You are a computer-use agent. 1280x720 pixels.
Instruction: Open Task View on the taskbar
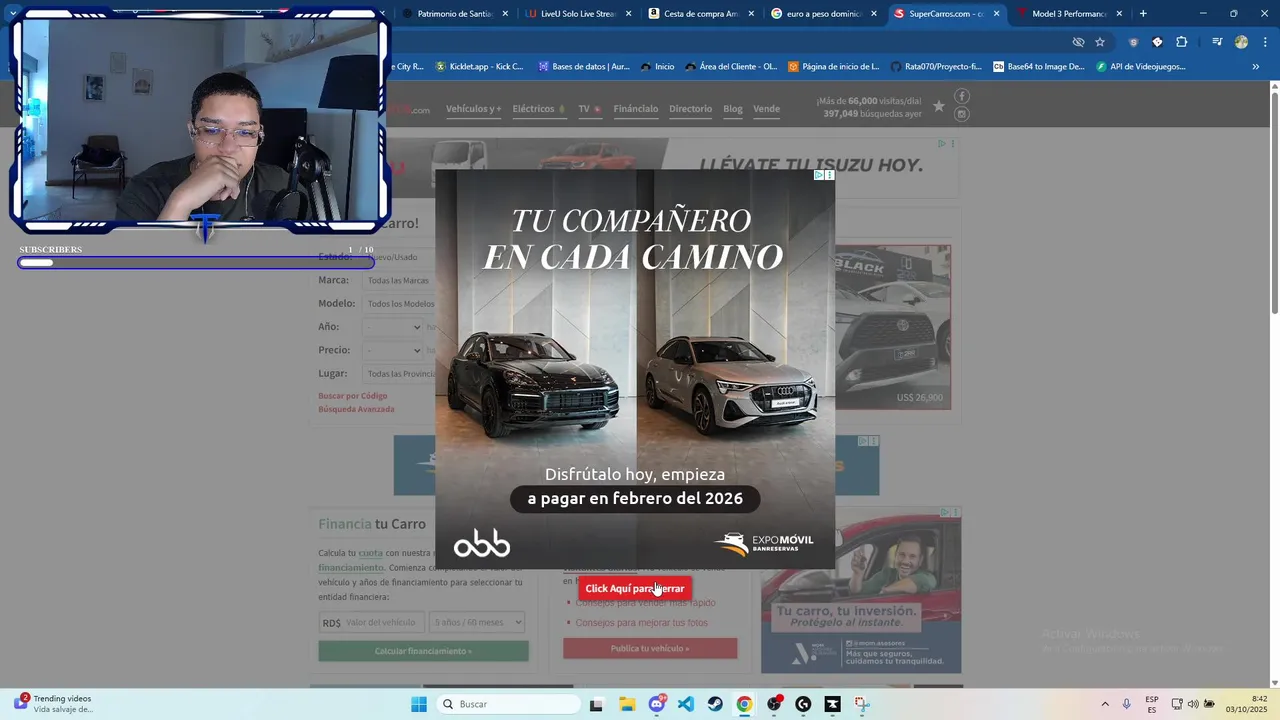(596, 704)
